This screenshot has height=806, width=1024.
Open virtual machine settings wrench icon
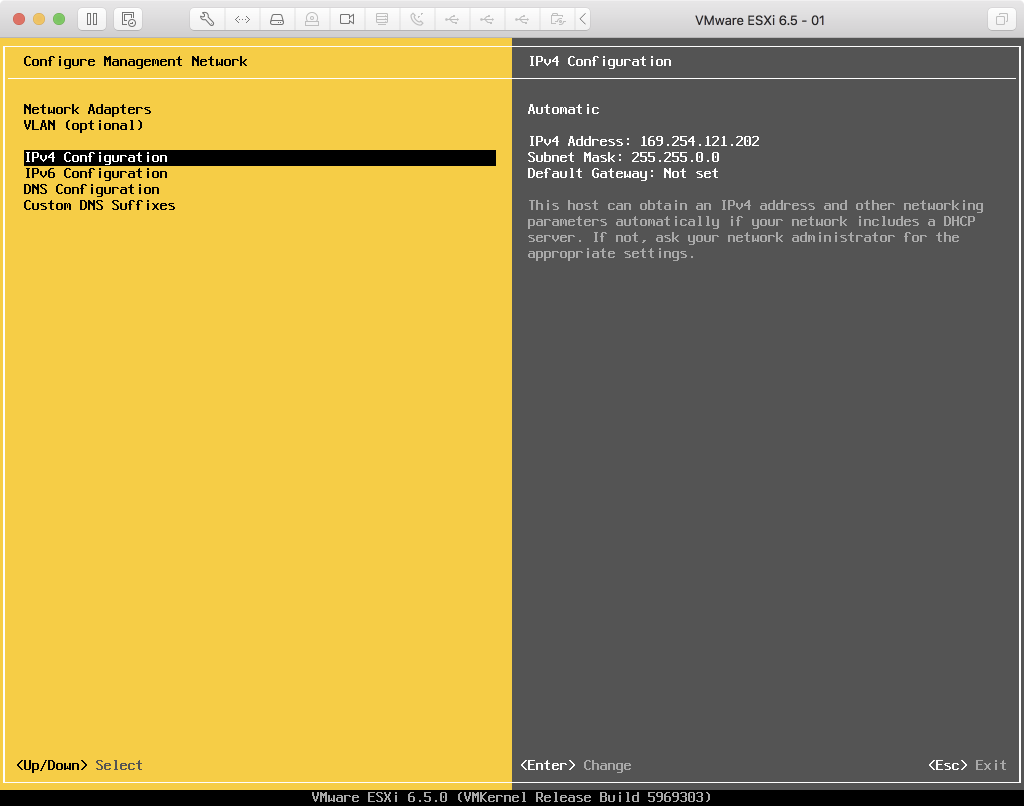point(207,19)
